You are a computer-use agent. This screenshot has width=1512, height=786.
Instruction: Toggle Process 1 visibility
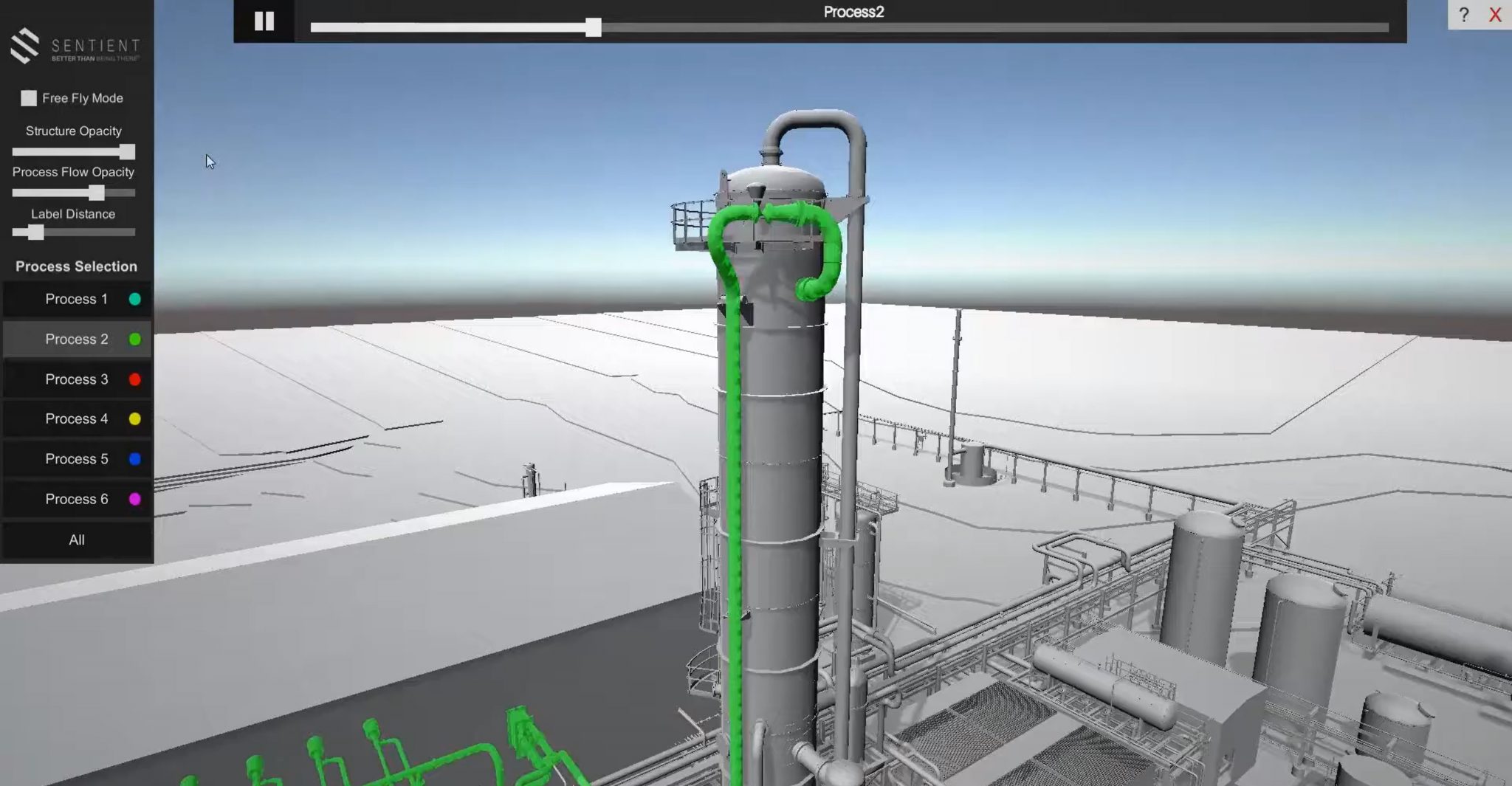click(76, 299)
